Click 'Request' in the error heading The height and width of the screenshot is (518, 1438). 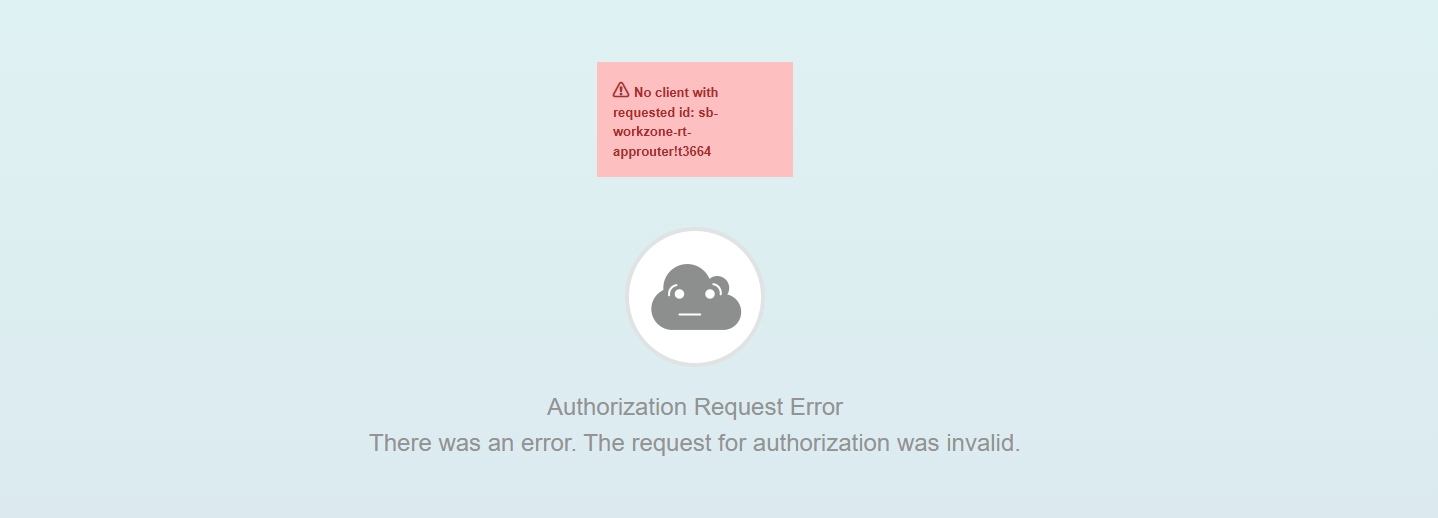pyautogui.click(x=739, y=408)
